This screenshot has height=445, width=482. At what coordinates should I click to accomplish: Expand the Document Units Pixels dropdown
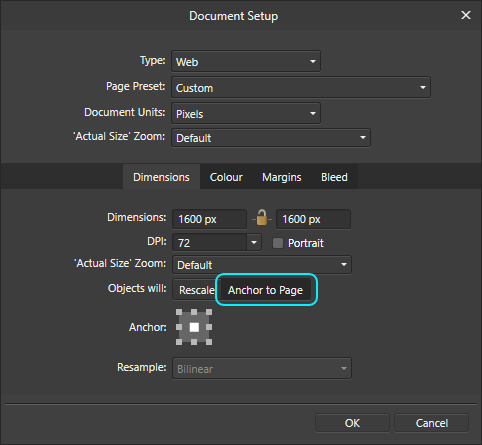246,113
